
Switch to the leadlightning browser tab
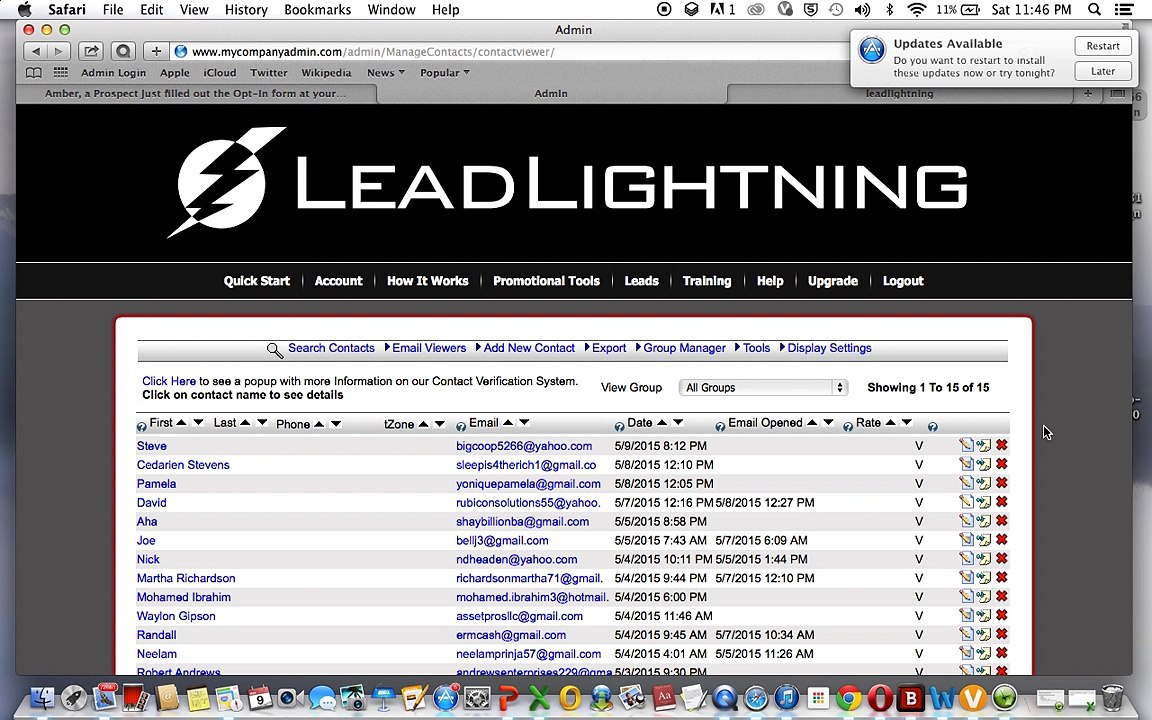pos(899,93)
